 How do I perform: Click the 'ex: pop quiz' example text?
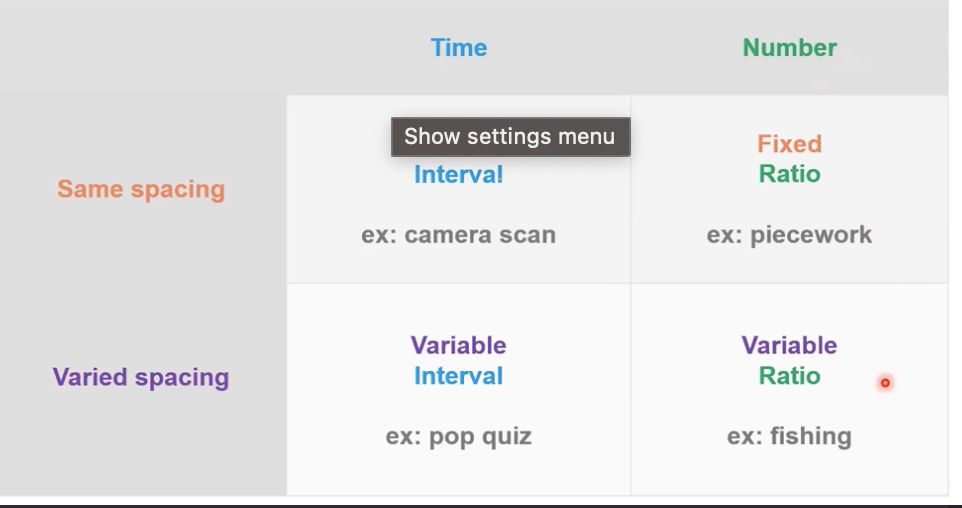coord(458,437)
